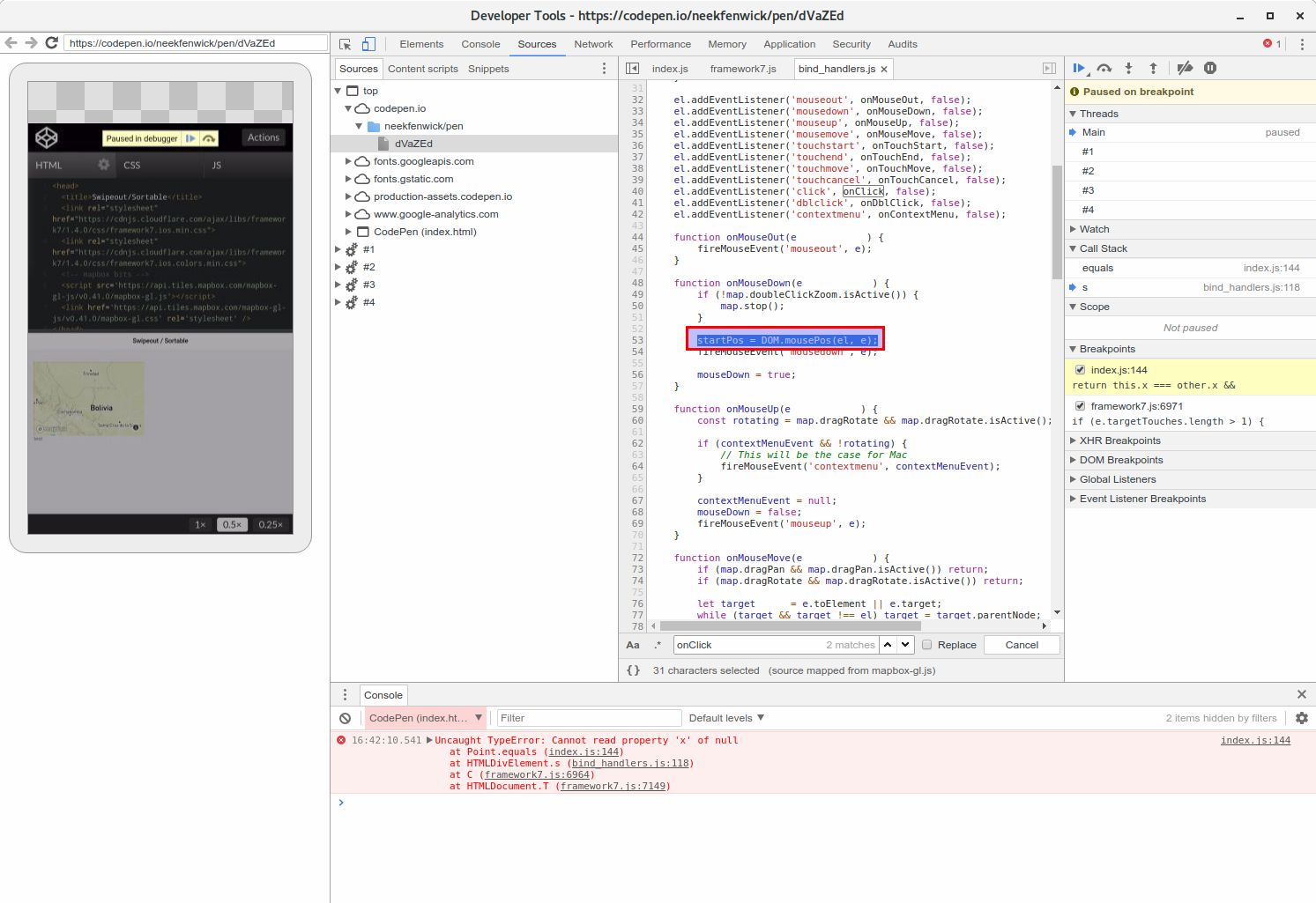Click the Step over next function call icon
Screen dimensions: 1316x903
coord(1104,67)
